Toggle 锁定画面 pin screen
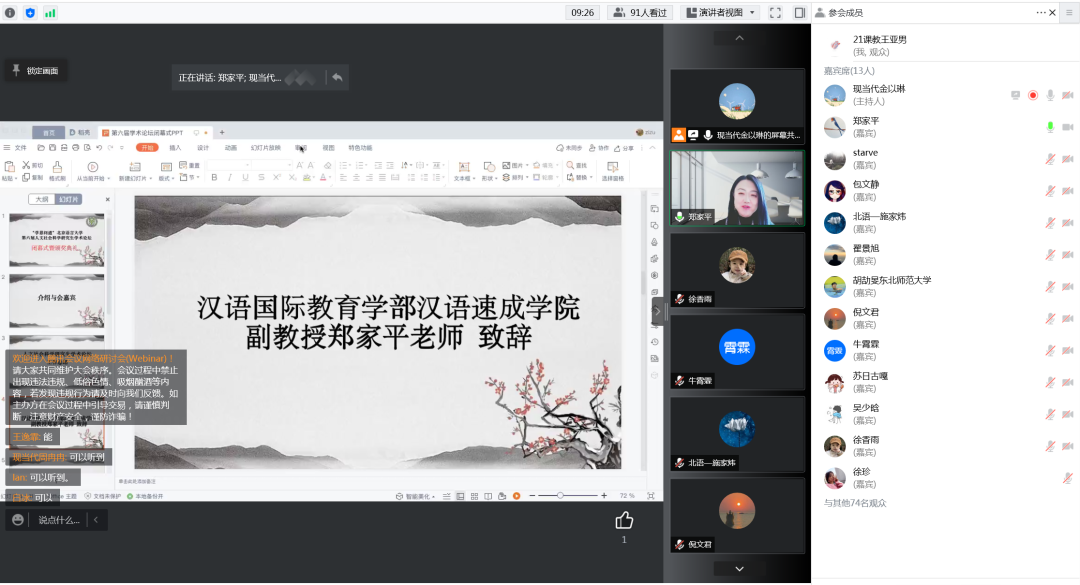Screen dimensions: 1080x585 coord(35,71)
